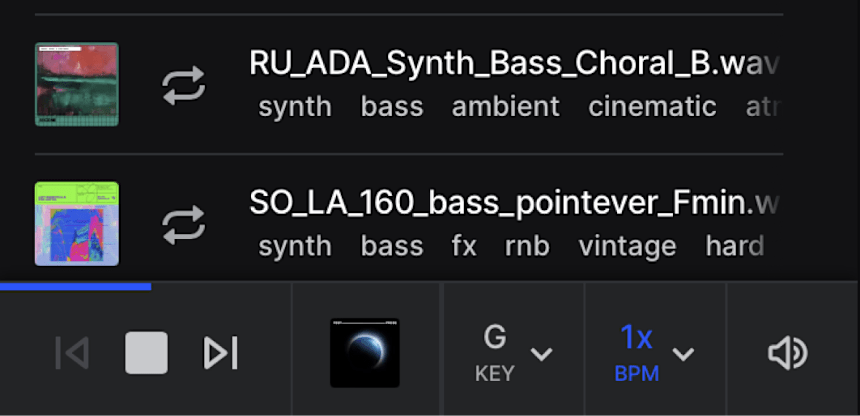Toggle loop icon for SO_LA_160_bass_pointever_Fmin
Screen dimensions: 860x416
tap(183, 225)
